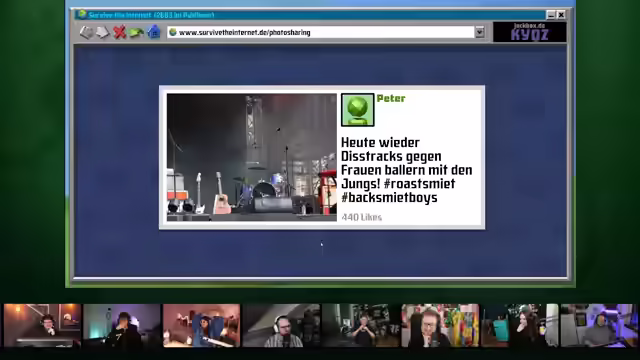The image size is (640, 360).
Task: Click the #roastsmiet hashtag
Action: 419,184
